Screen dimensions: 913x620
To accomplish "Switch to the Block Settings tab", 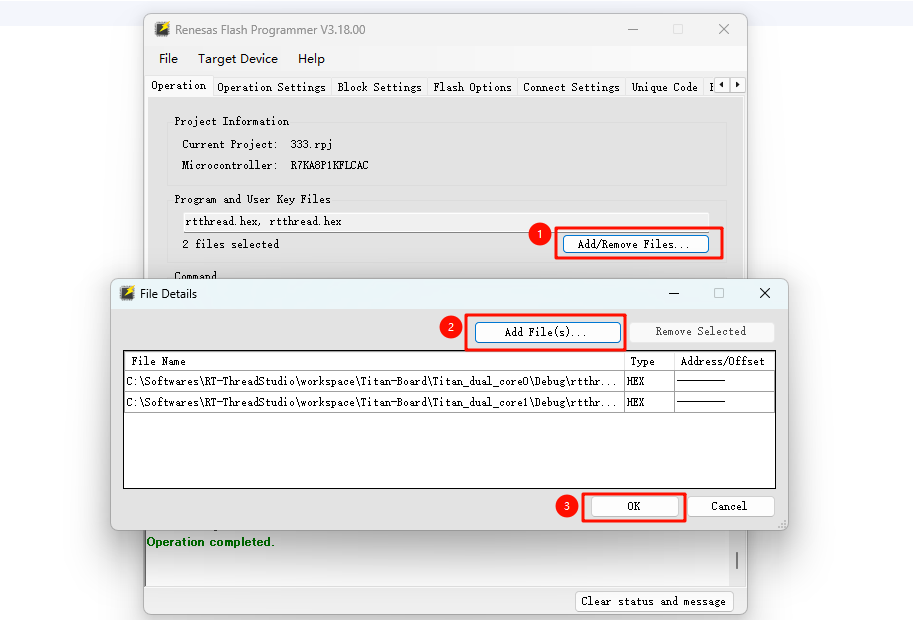I will (x=379, y=87).
